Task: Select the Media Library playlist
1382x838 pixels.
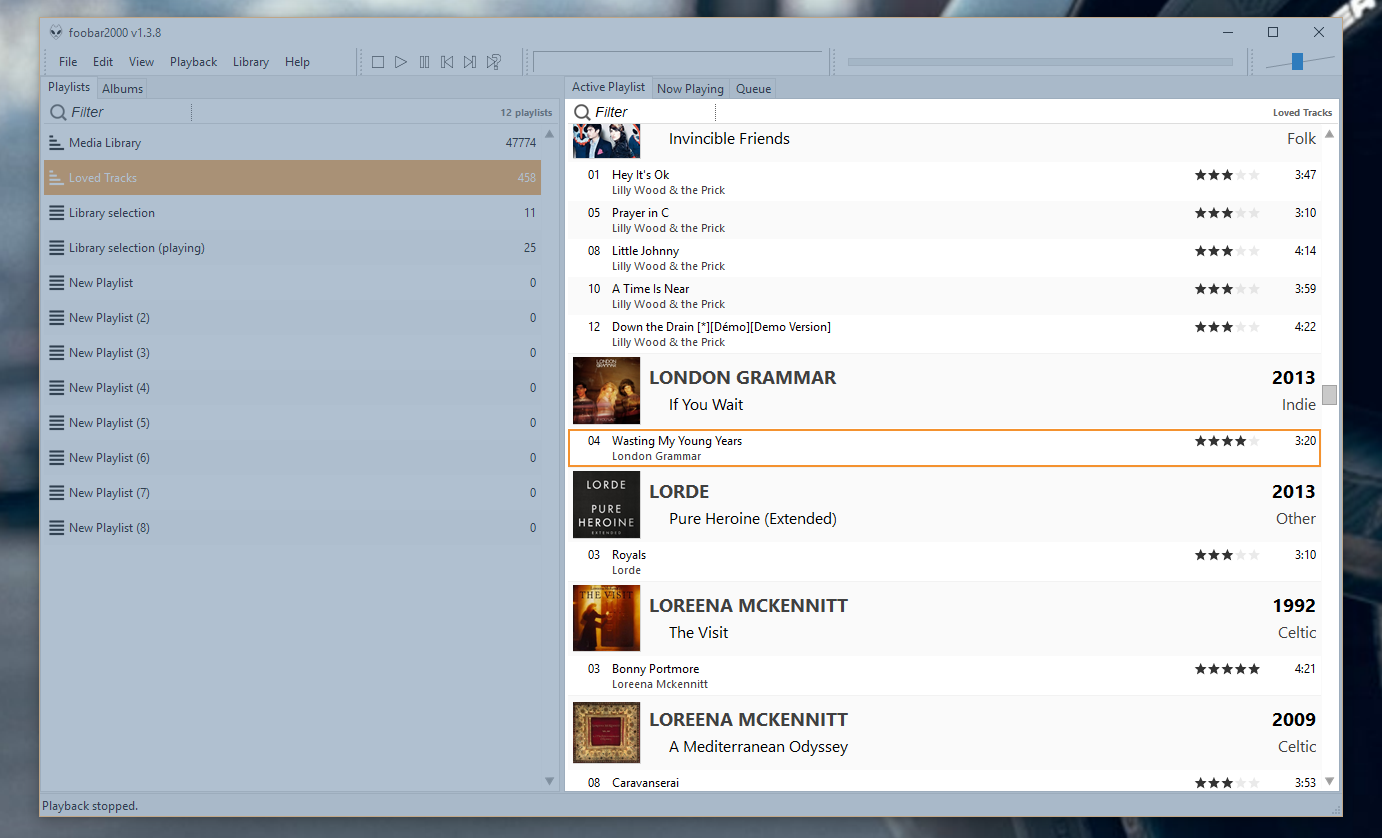Action: pos(292,143)
